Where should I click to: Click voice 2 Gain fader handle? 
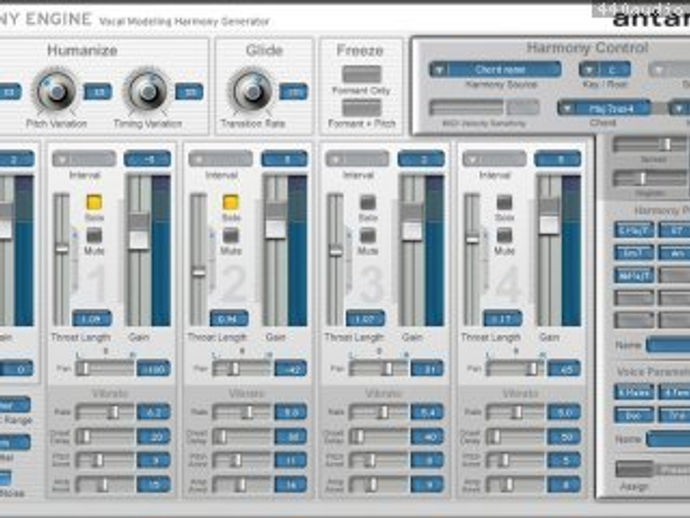tap(276, 221)
